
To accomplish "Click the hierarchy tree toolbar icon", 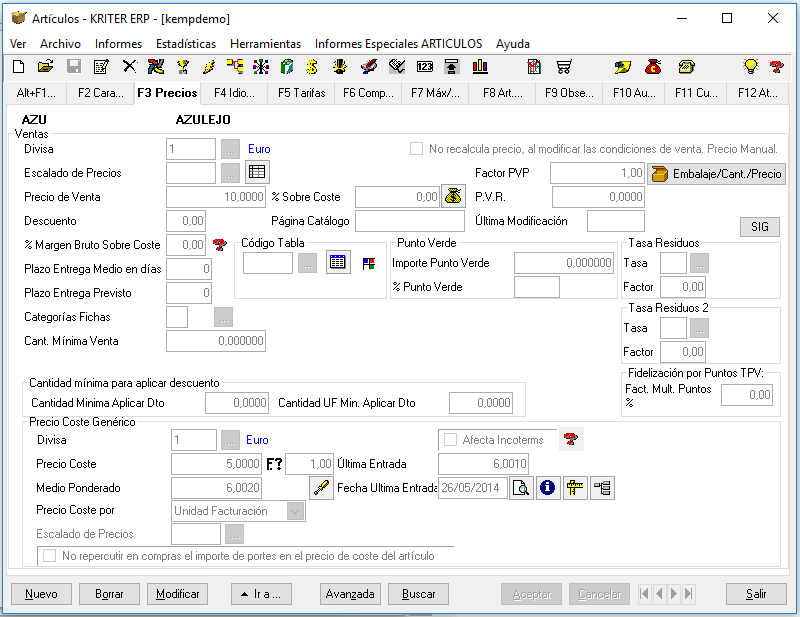I will pos(235,67).
